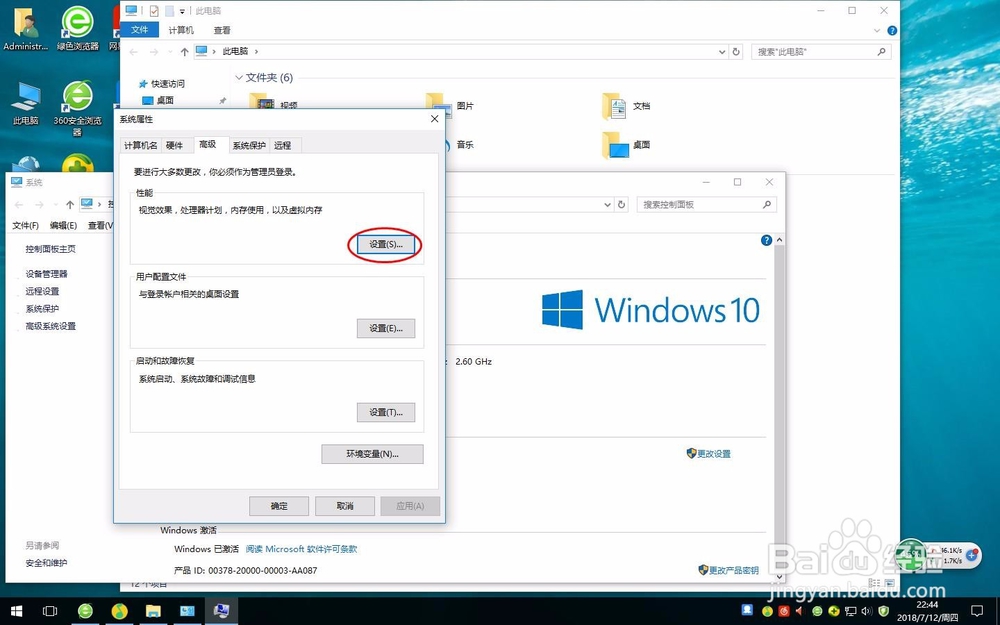Select the 高级 tab
Image resolution: width=1000 pixels, height=625 pixels.
(208, 144)
